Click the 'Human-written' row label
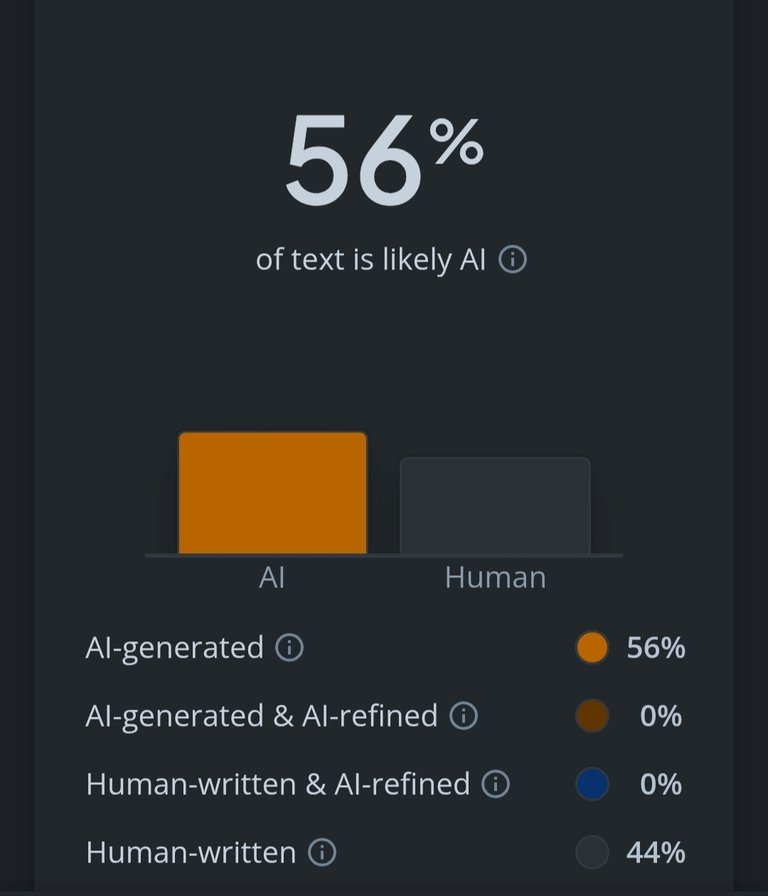The image size is (768, 896). pos(191,853)
